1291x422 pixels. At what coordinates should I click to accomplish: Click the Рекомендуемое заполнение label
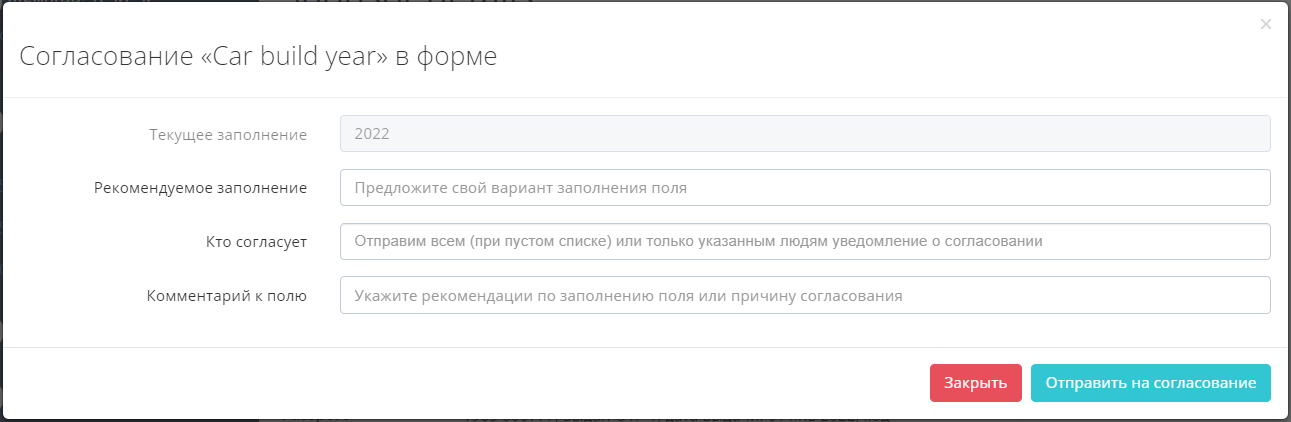tap(200, 187)
